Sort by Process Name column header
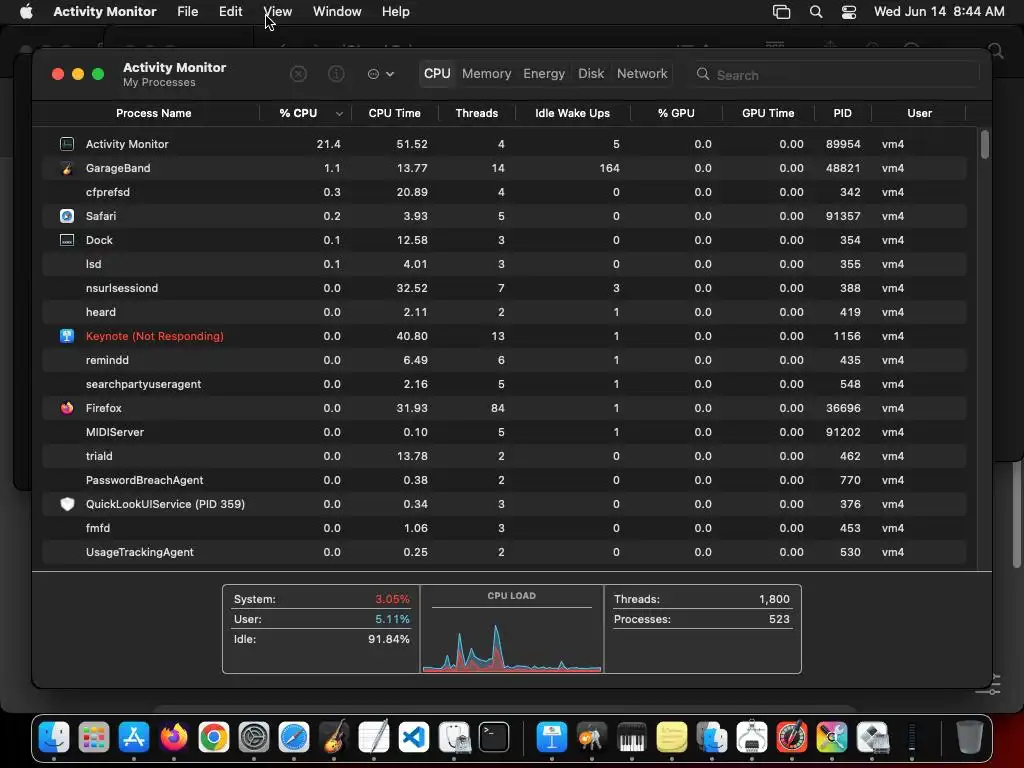The width and height of the screenshot is (1024, 768). pyautogui.click(x=153, y=113)
